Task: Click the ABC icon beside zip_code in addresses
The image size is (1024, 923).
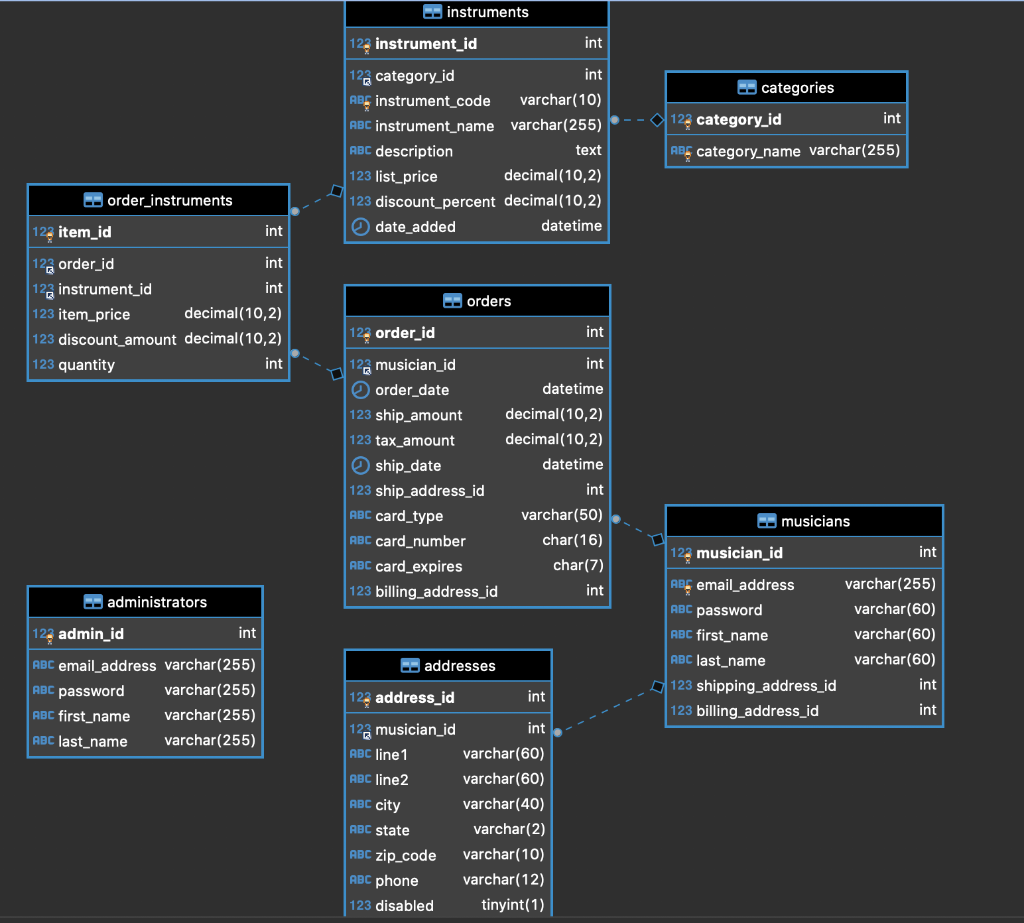Action: [360, 854]
